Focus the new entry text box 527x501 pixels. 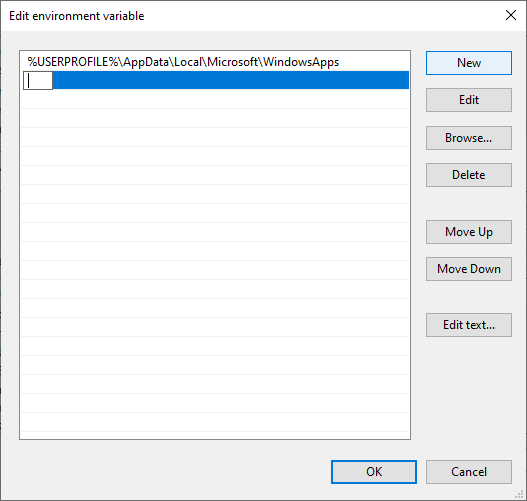38,80
